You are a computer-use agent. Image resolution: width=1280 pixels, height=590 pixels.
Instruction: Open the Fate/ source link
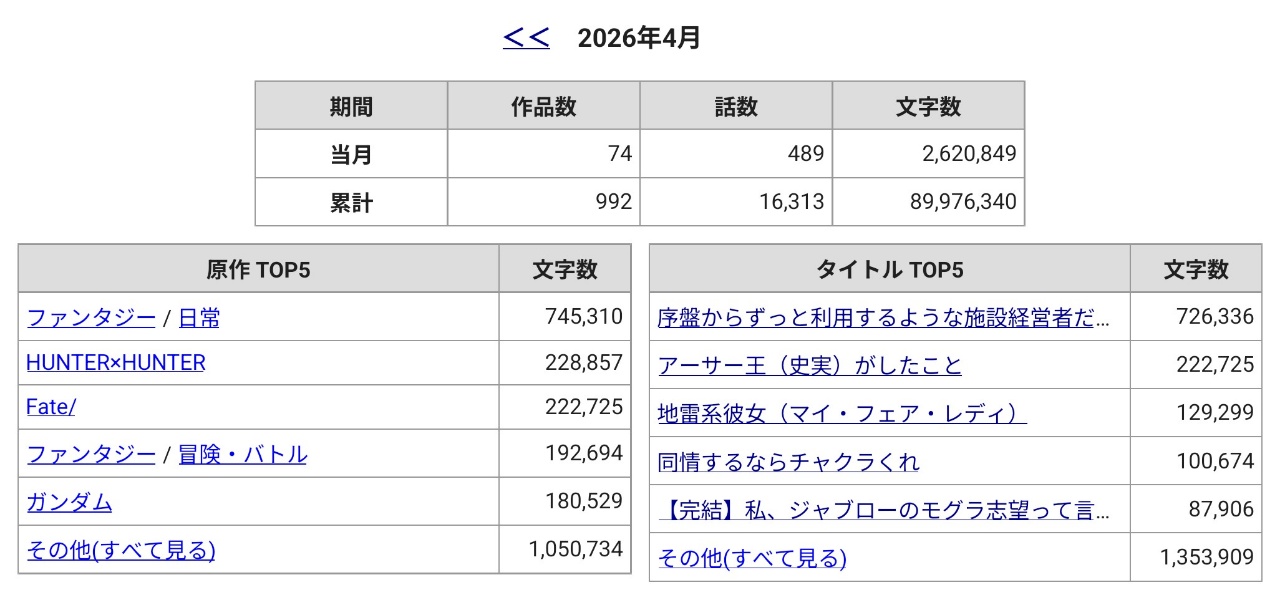pos(51,407)
